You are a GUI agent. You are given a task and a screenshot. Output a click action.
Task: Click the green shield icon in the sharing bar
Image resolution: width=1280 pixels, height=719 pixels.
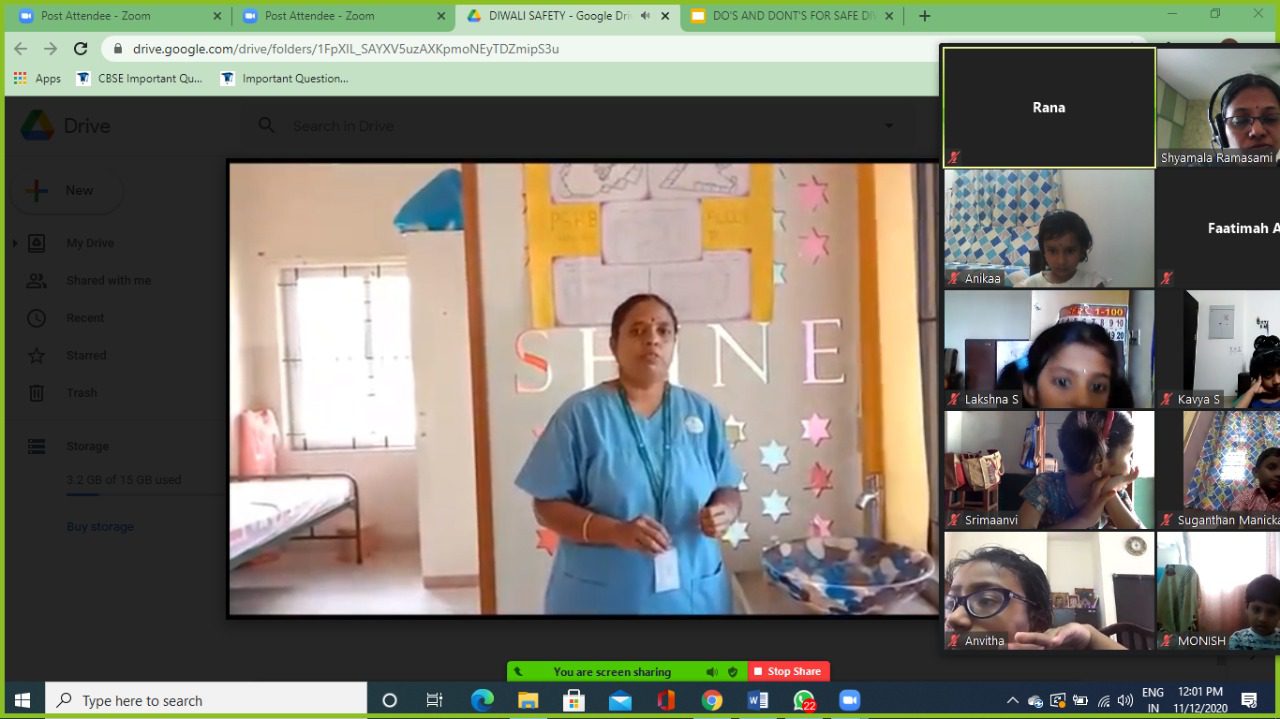[733, 672]
